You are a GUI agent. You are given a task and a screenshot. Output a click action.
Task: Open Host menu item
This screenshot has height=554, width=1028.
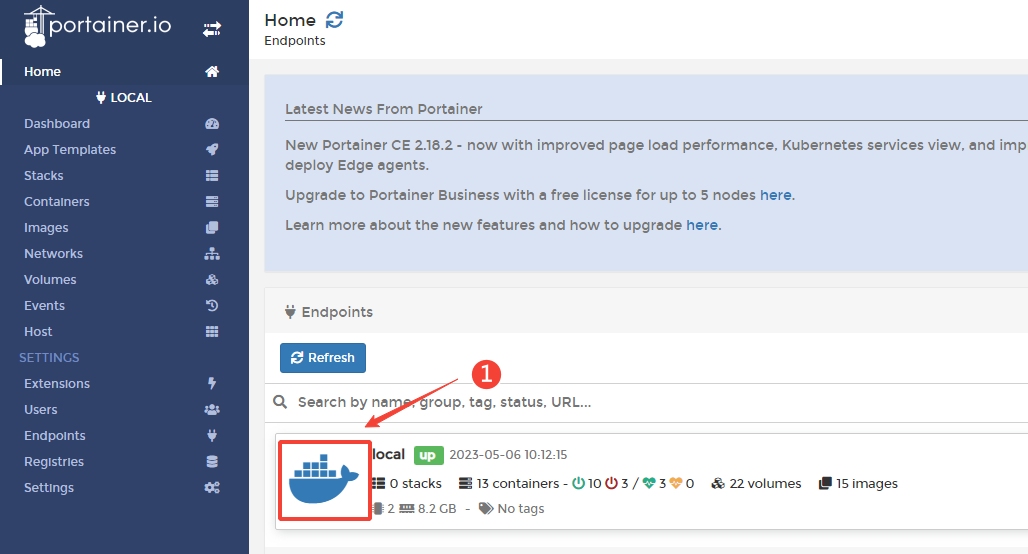point(38,332)
